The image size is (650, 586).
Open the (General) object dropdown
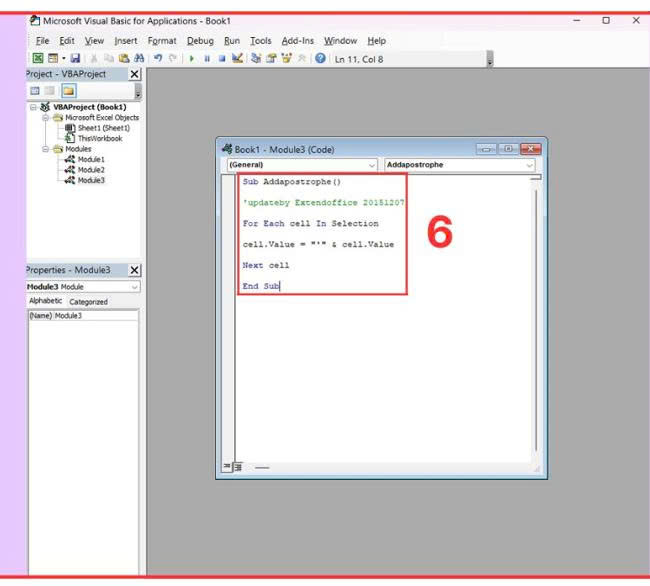pos(301,165)
